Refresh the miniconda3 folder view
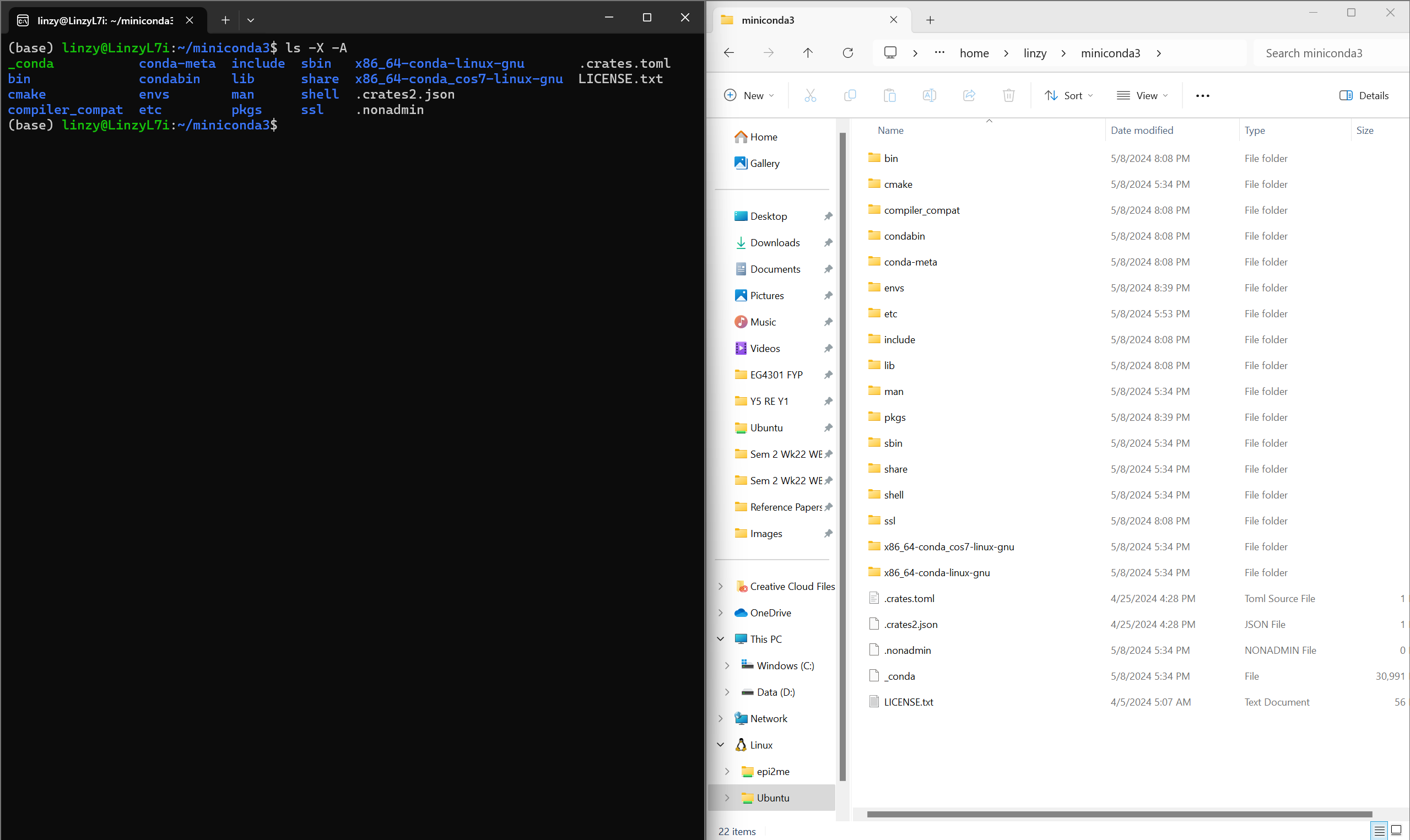This screenshot has height=840, width=1410. pyautogui.click(x=847, y=53)
